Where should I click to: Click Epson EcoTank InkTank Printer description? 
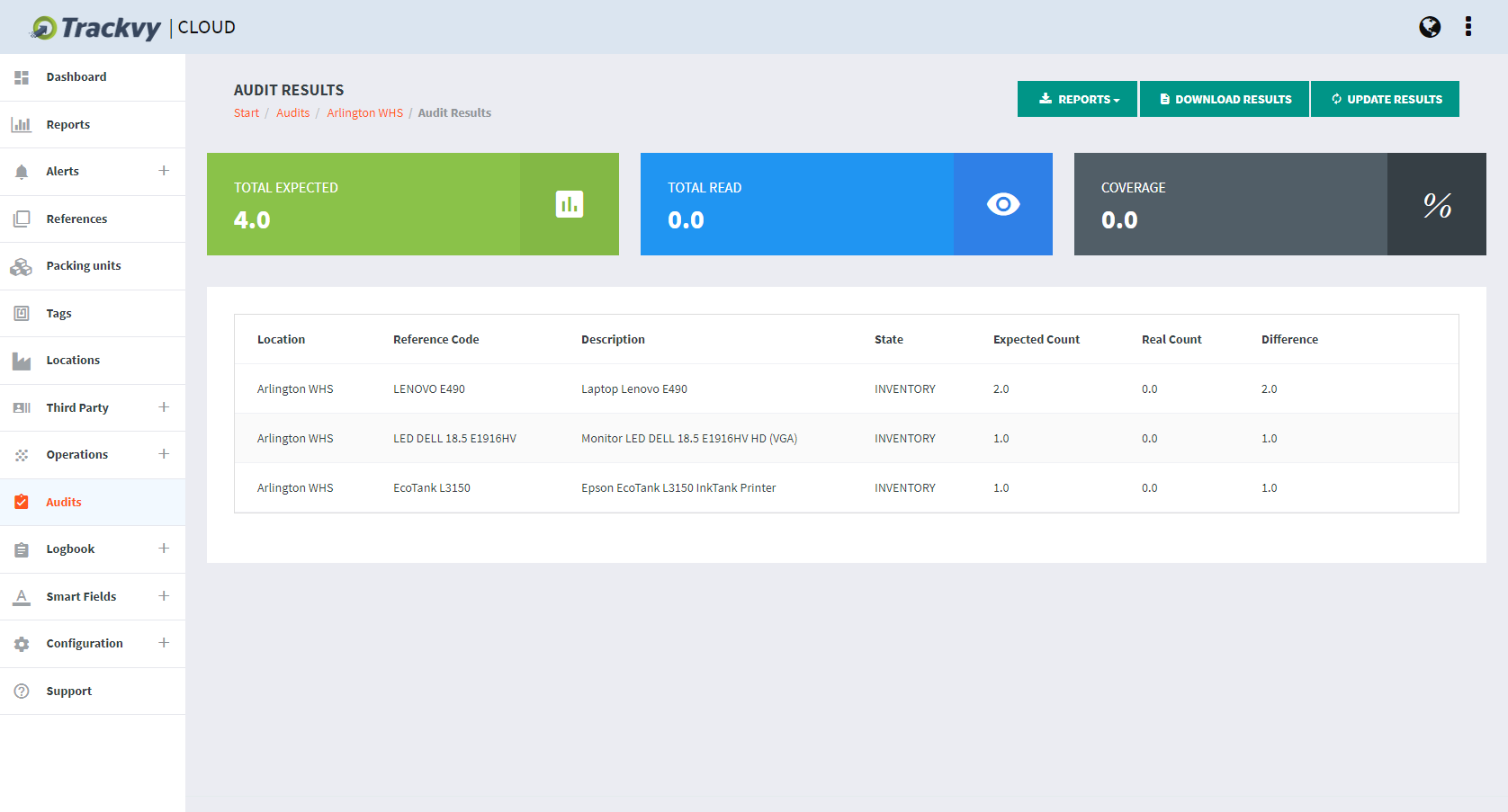point(678,488)
